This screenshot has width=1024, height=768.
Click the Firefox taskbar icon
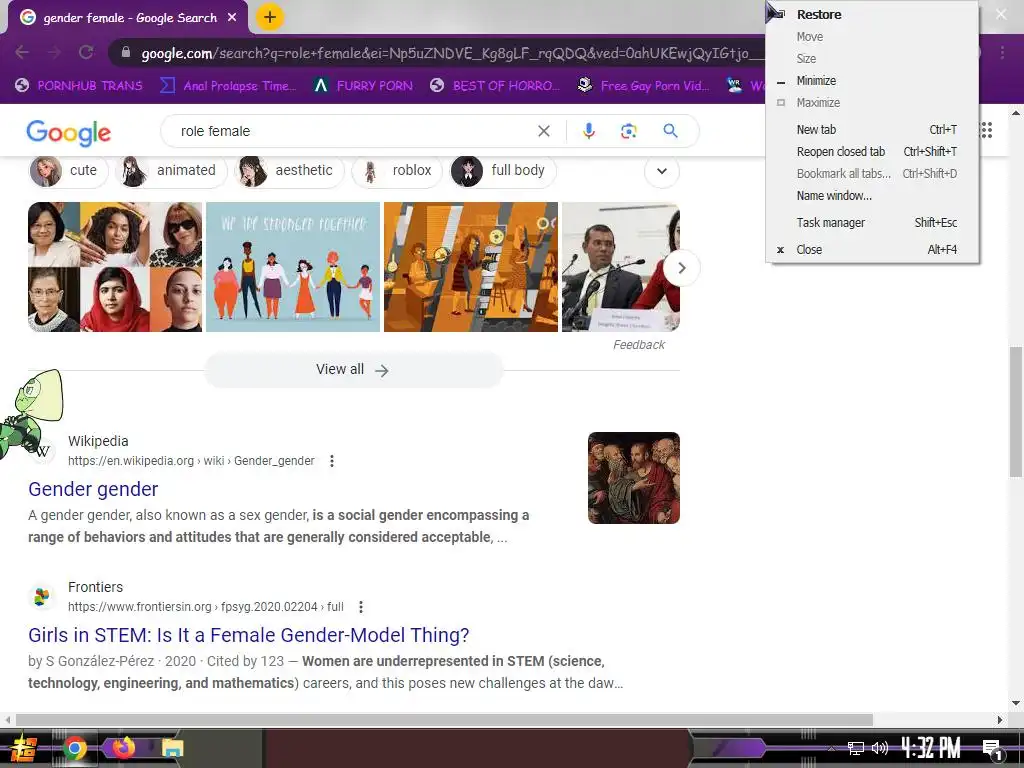coord(123,747)
